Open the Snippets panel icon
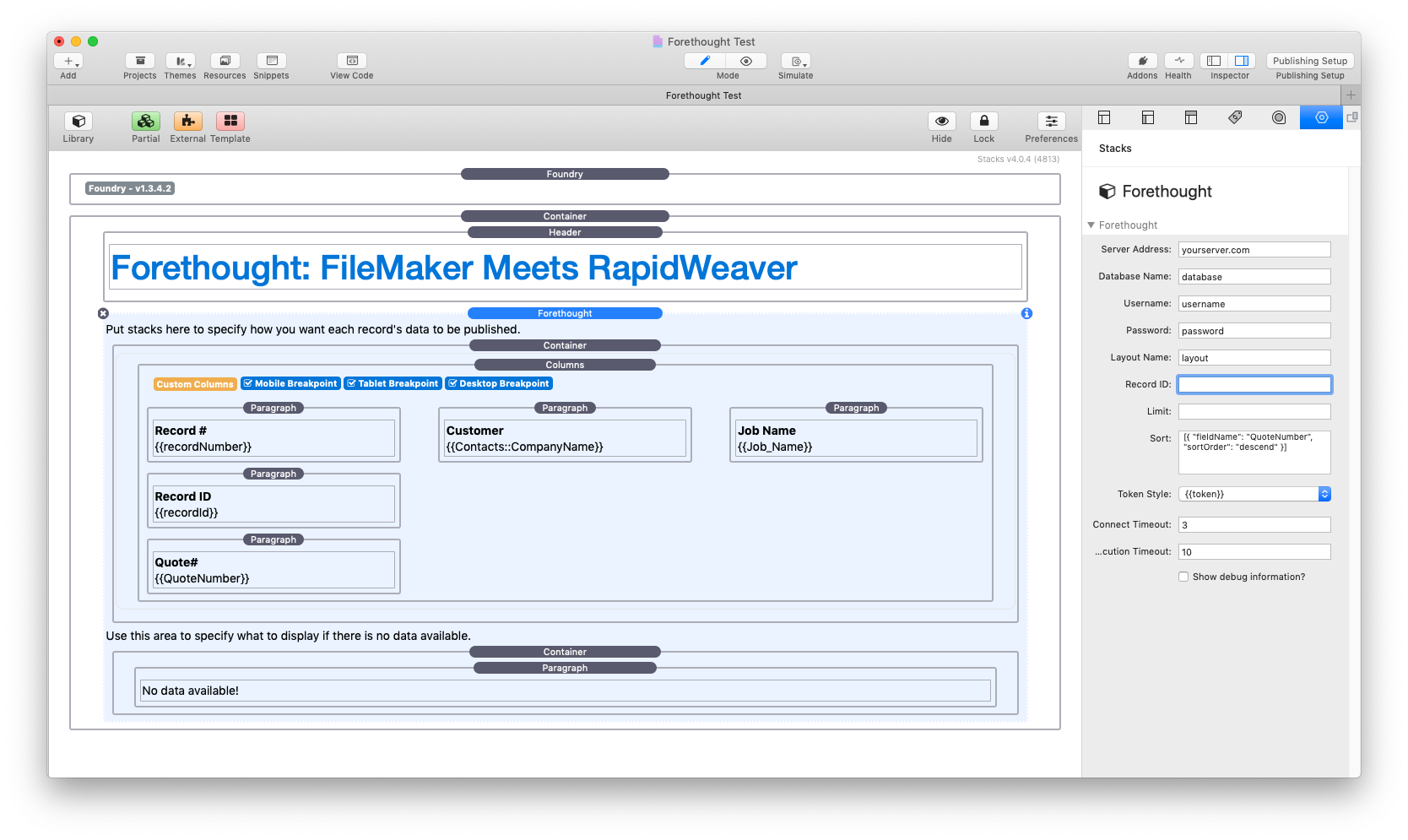Viewport: 1408px width, 840px height. pyautogui.click(x=272, y=61)
